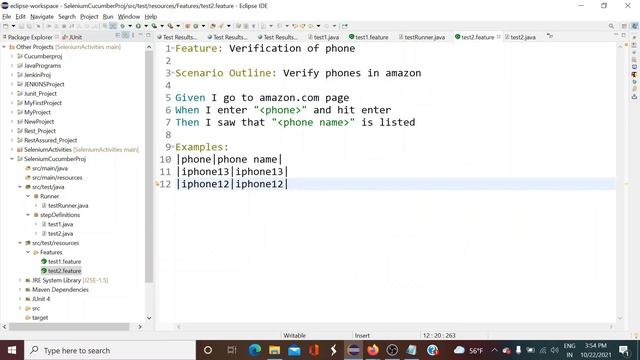Viewport: 640px width, 360px height.
Task: Collapse the src/test/java folder
Action: [20, 187]
